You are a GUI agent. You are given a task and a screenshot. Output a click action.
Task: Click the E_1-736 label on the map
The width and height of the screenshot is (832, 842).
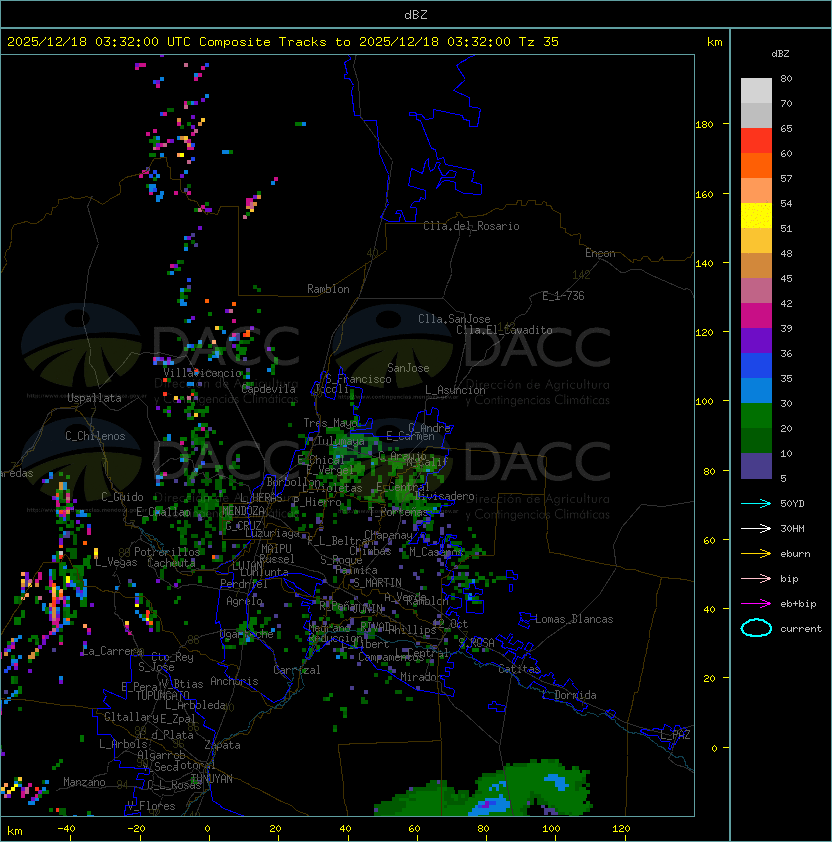[x=563, y=295]
